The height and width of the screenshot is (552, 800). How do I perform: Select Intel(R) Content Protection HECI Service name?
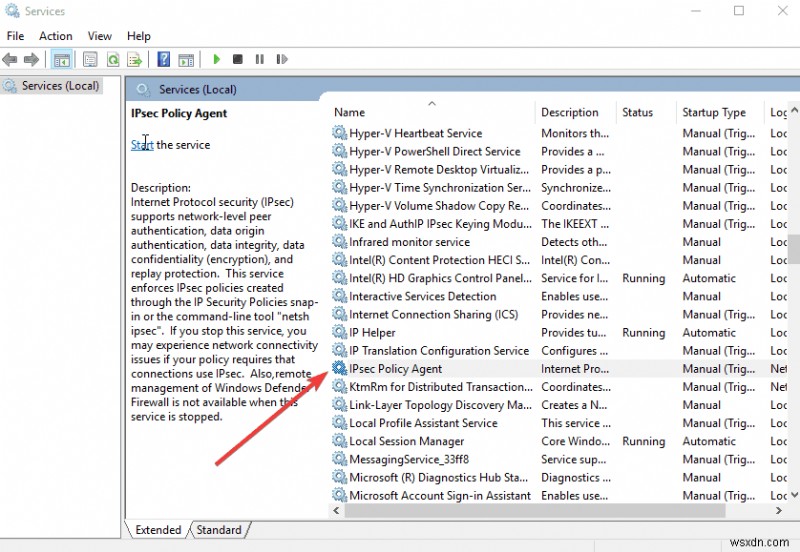pos(439,260)
